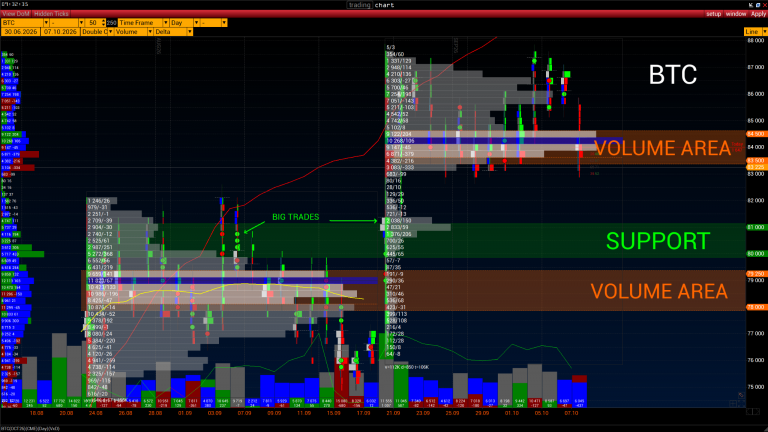Click the 82 000 price axis label
Image resolution: width=768 pixels, height=432 pixels.
(756, 200)
